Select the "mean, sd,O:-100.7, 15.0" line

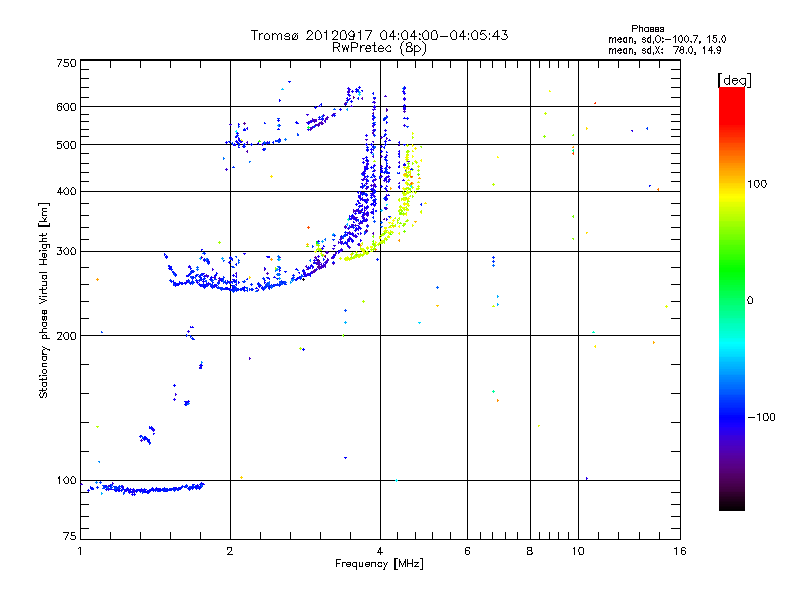(667, 39)
